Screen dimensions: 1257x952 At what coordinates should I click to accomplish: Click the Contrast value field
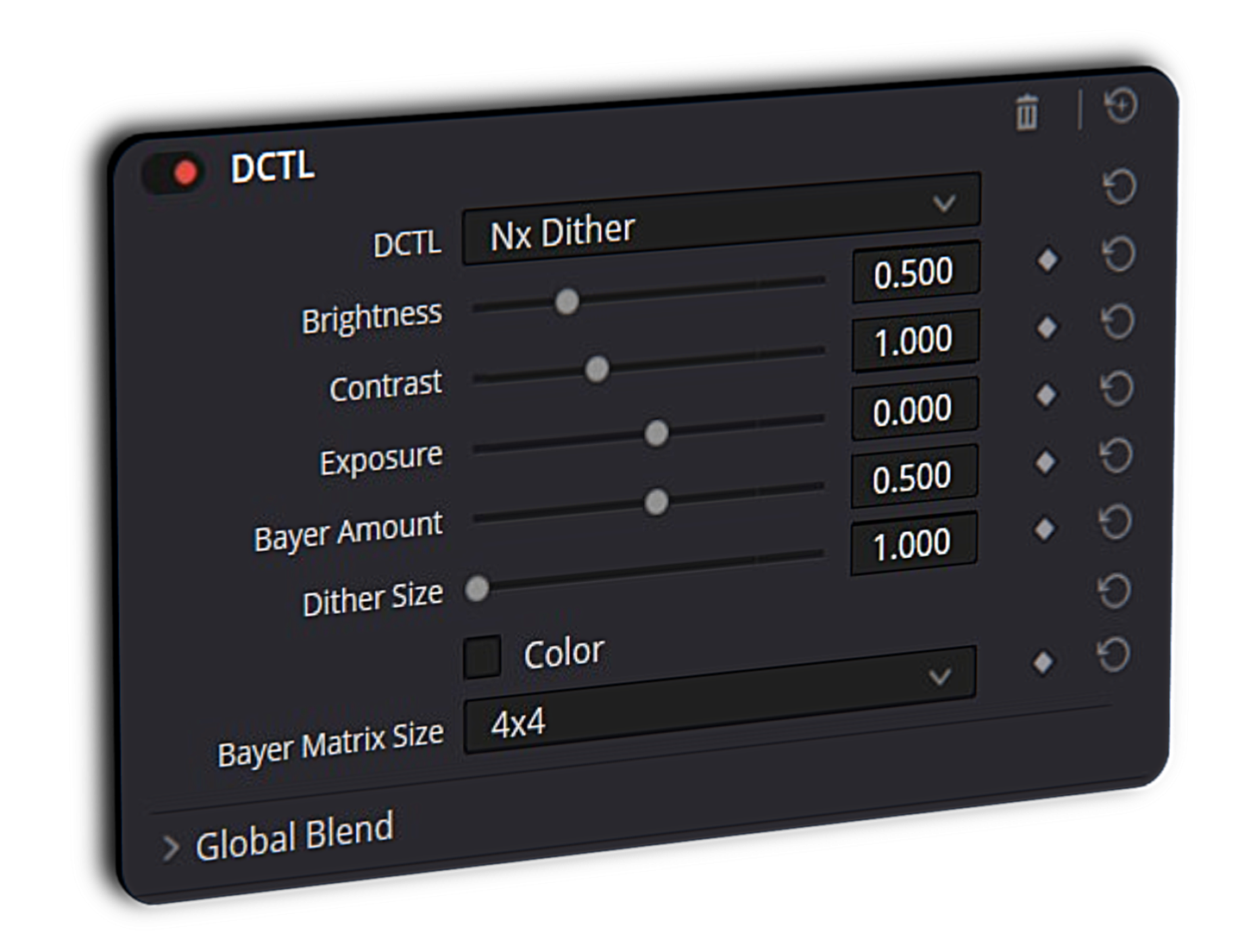click(x=914, y=341)
